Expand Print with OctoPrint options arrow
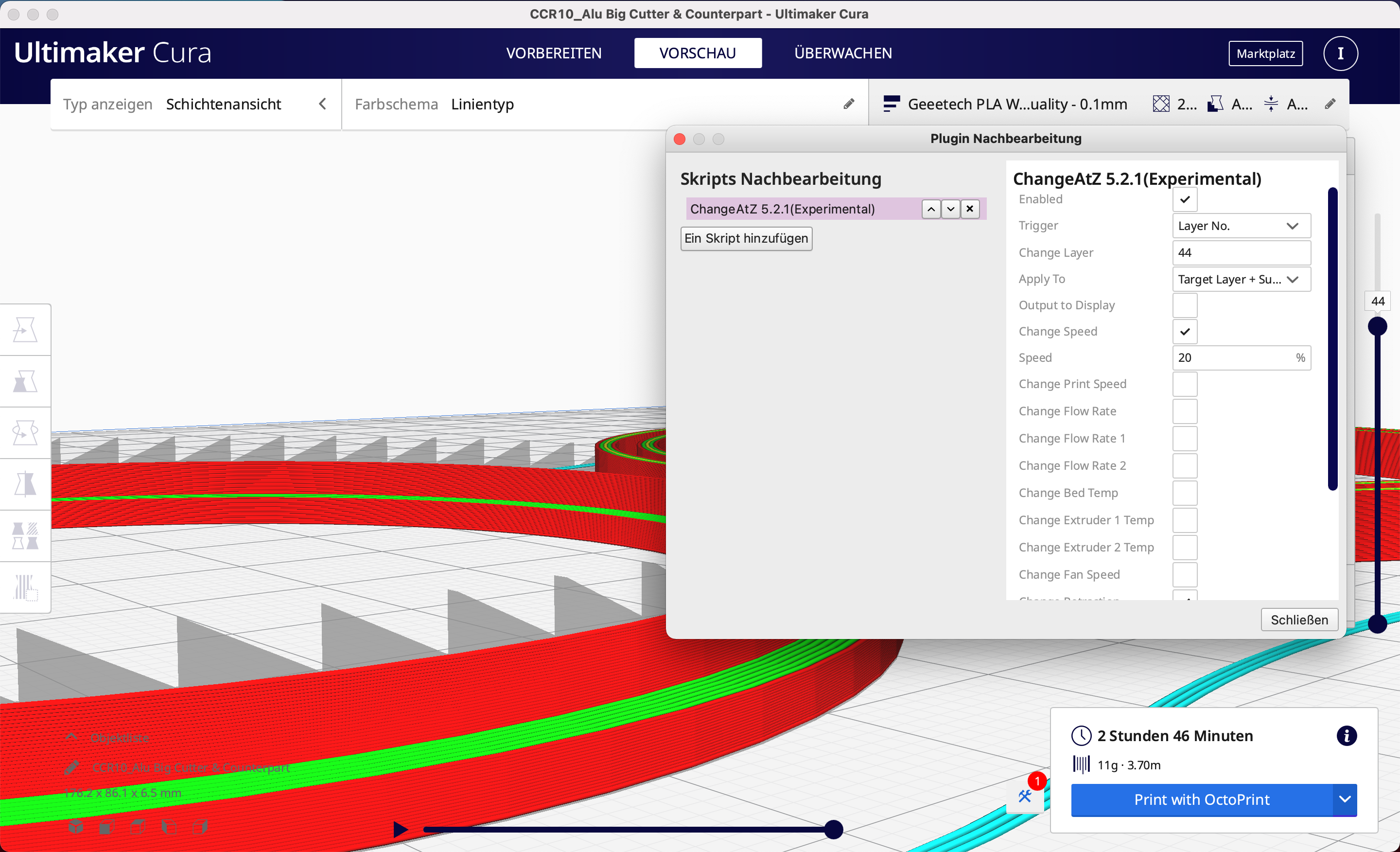Screen dimensions: 1400x852 (x=1344, y=799)
